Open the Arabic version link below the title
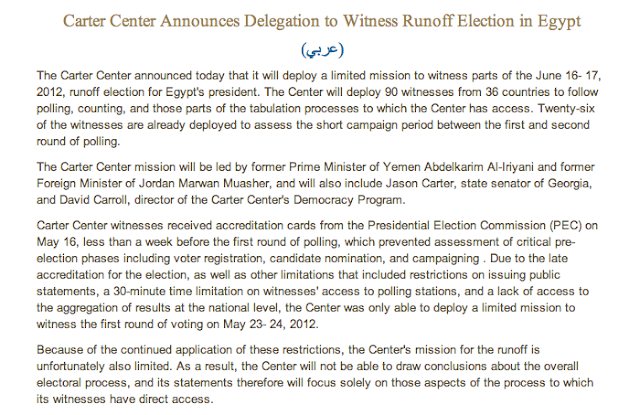Image resolution: width=640 pixels, height=415 pixels. tap(319, 49)
